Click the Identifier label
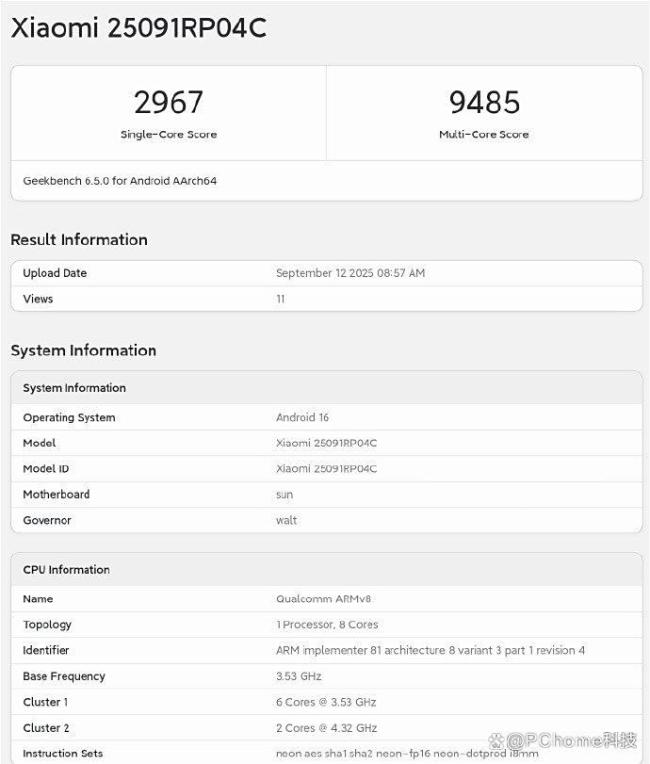 click(x=46, y=650)
